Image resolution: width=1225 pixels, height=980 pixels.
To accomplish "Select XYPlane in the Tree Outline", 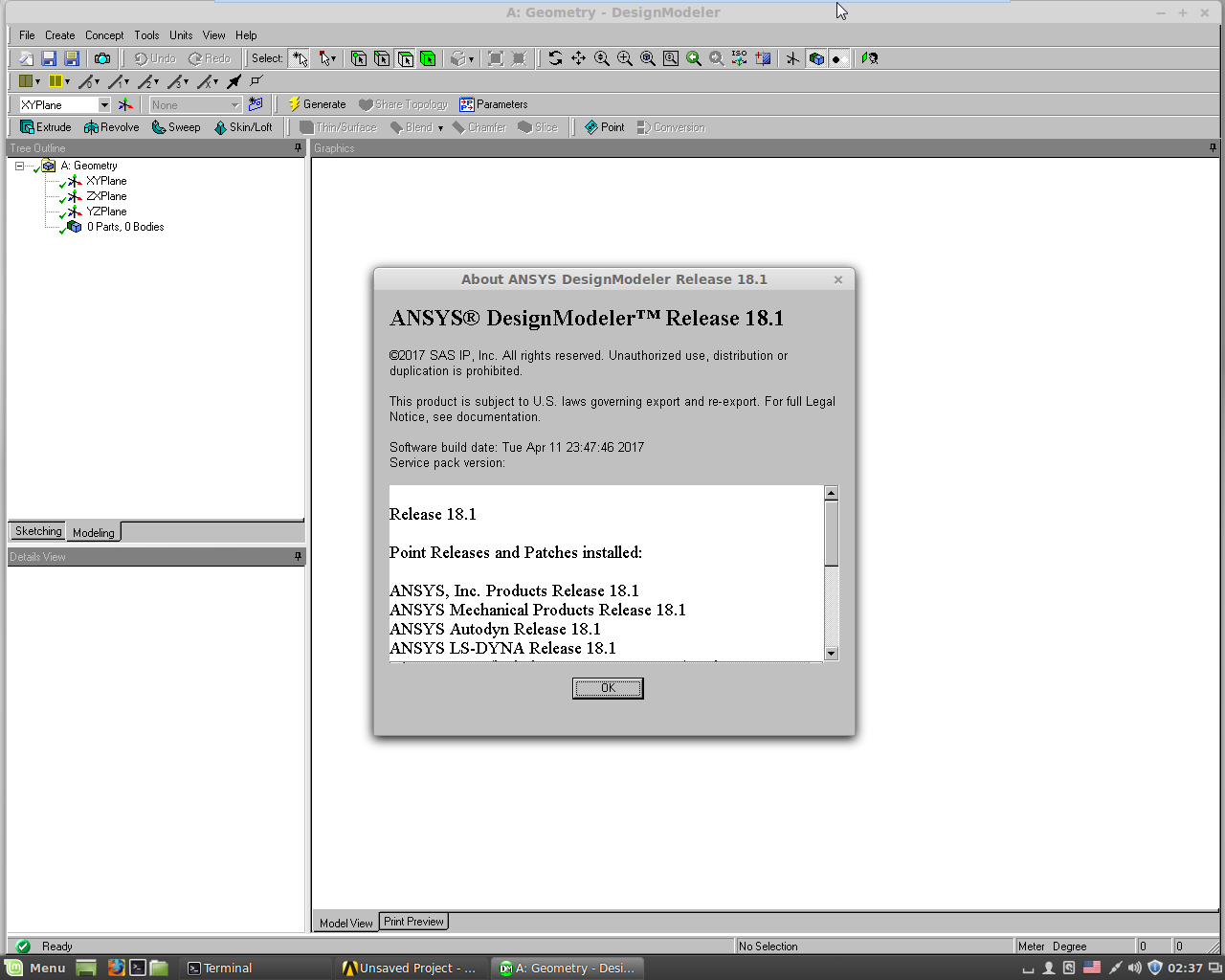I will (x=106, y=181).
